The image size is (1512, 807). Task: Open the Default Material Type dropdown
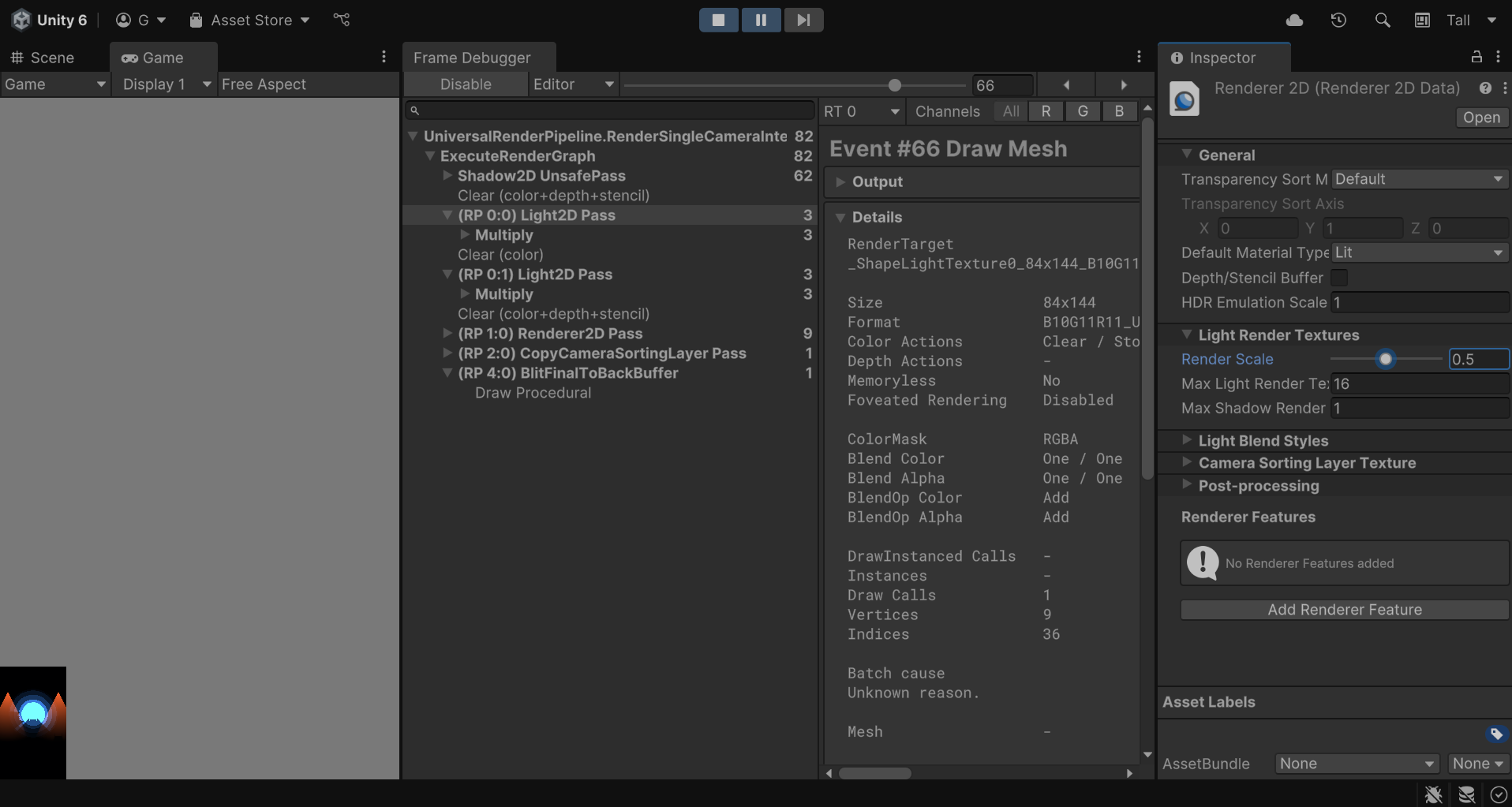[x=1419, y=252]
